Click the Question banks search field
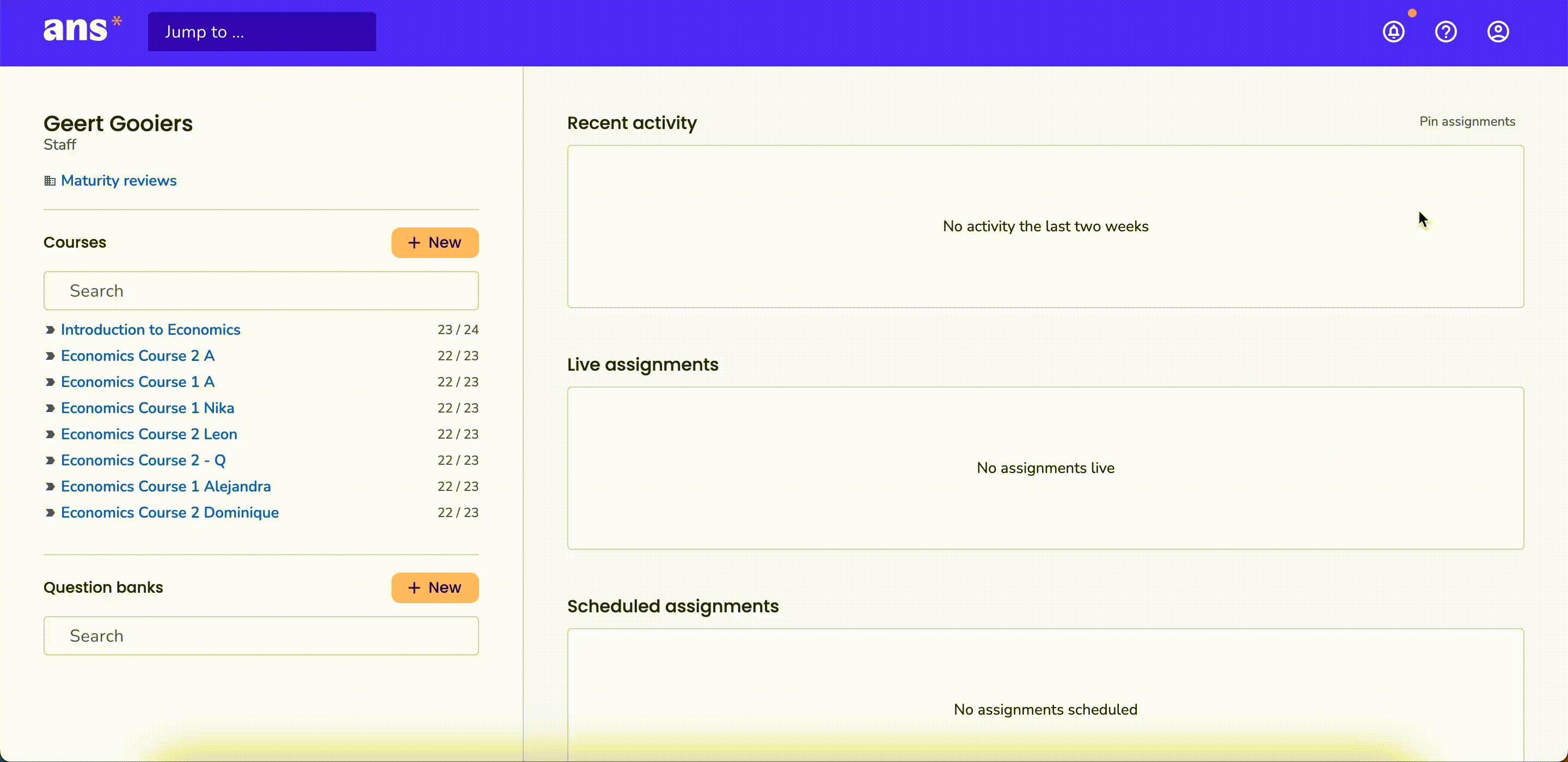This screenshot has height=762, width=1568. point(261,636)
